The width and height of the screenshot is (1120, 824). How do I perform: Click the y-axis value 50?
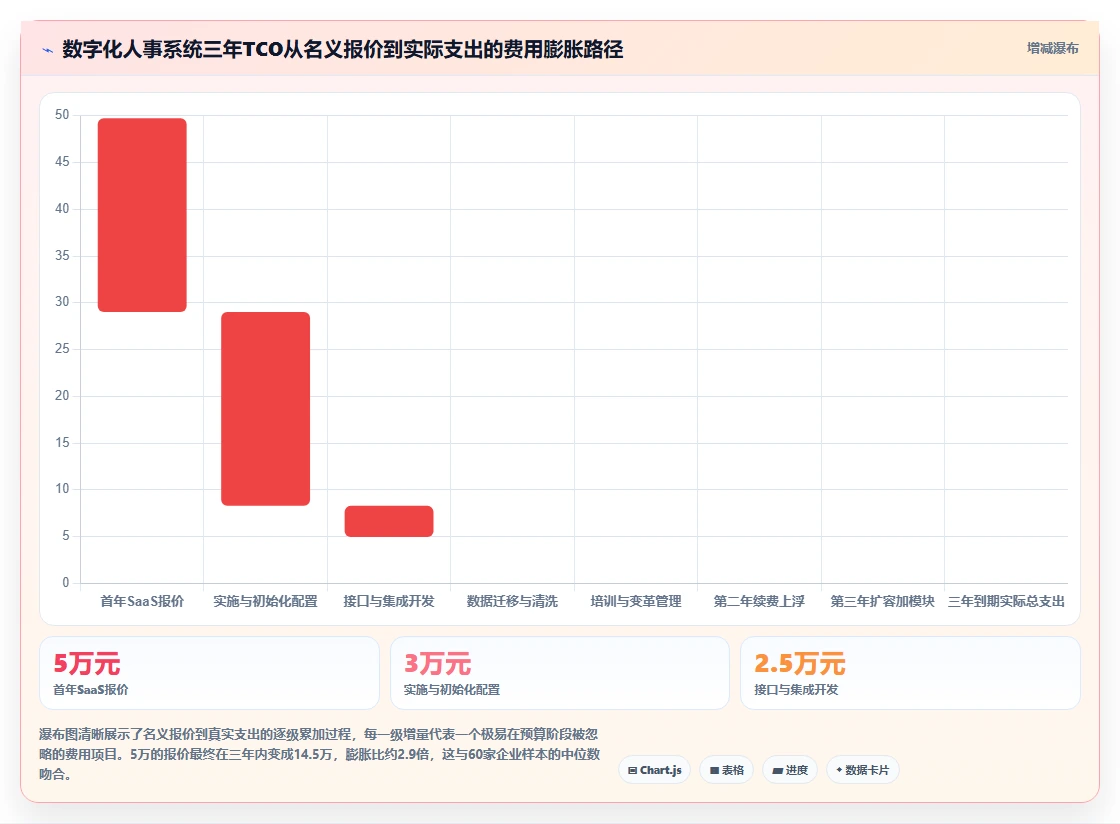tap(62, 115)
